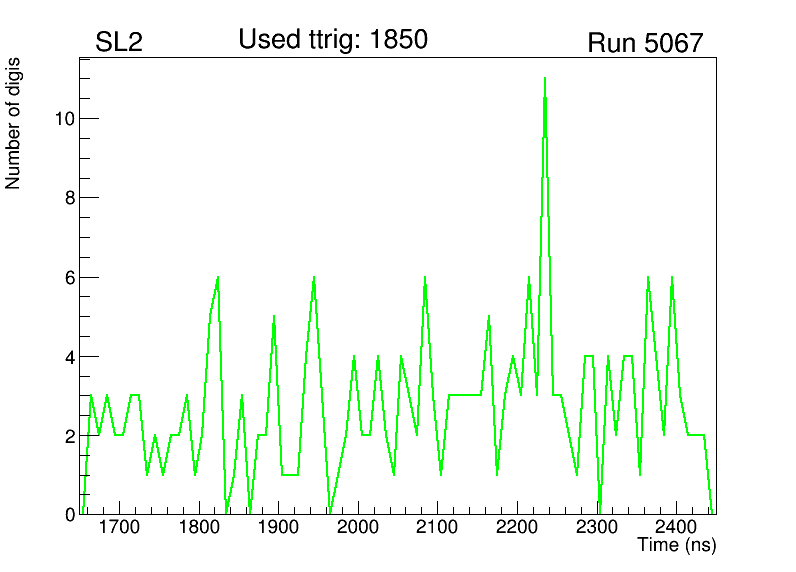Select the 2400 x-axis tick label
Viewport: 796px width, 572px height.
coord(675,527)
